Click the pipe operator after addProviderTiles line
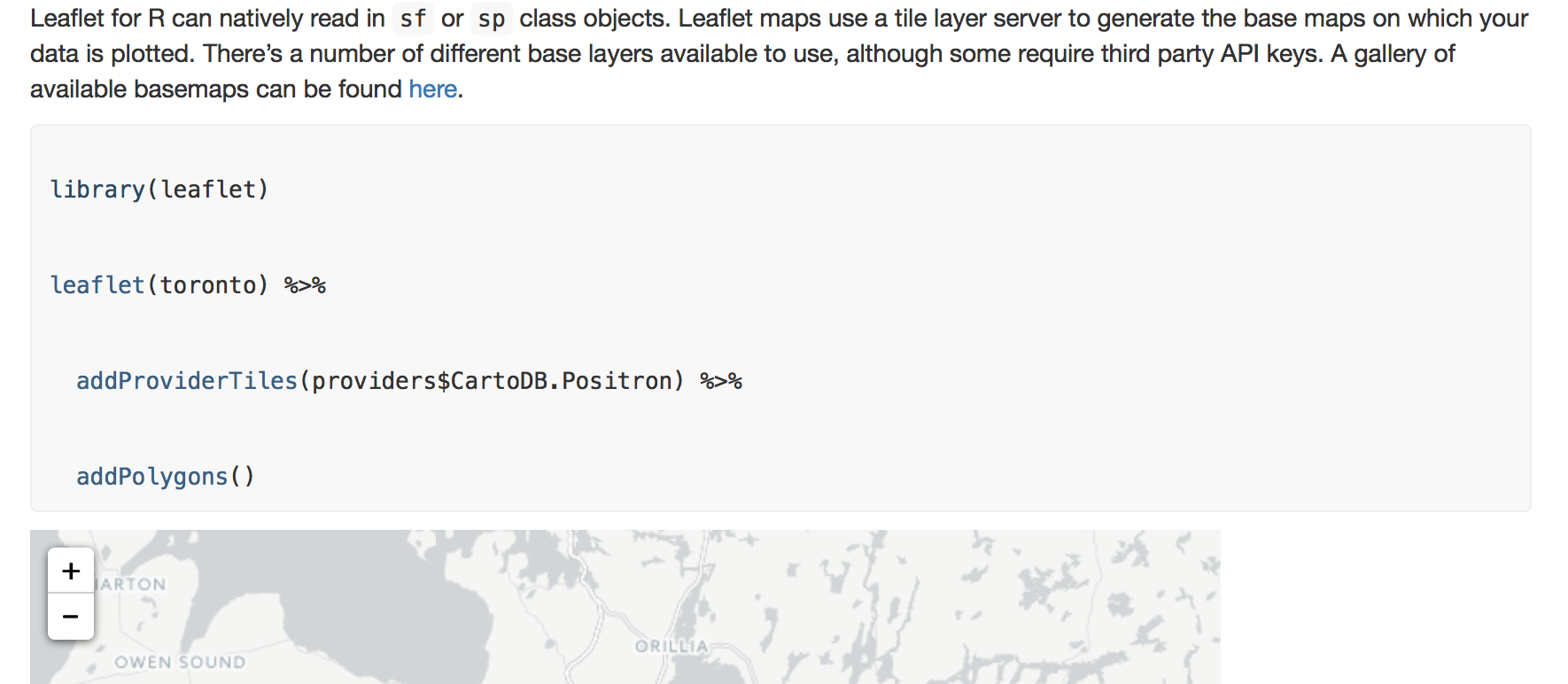Image resolution: width=1568 pixels, height=684 pixels. point(721,381)
